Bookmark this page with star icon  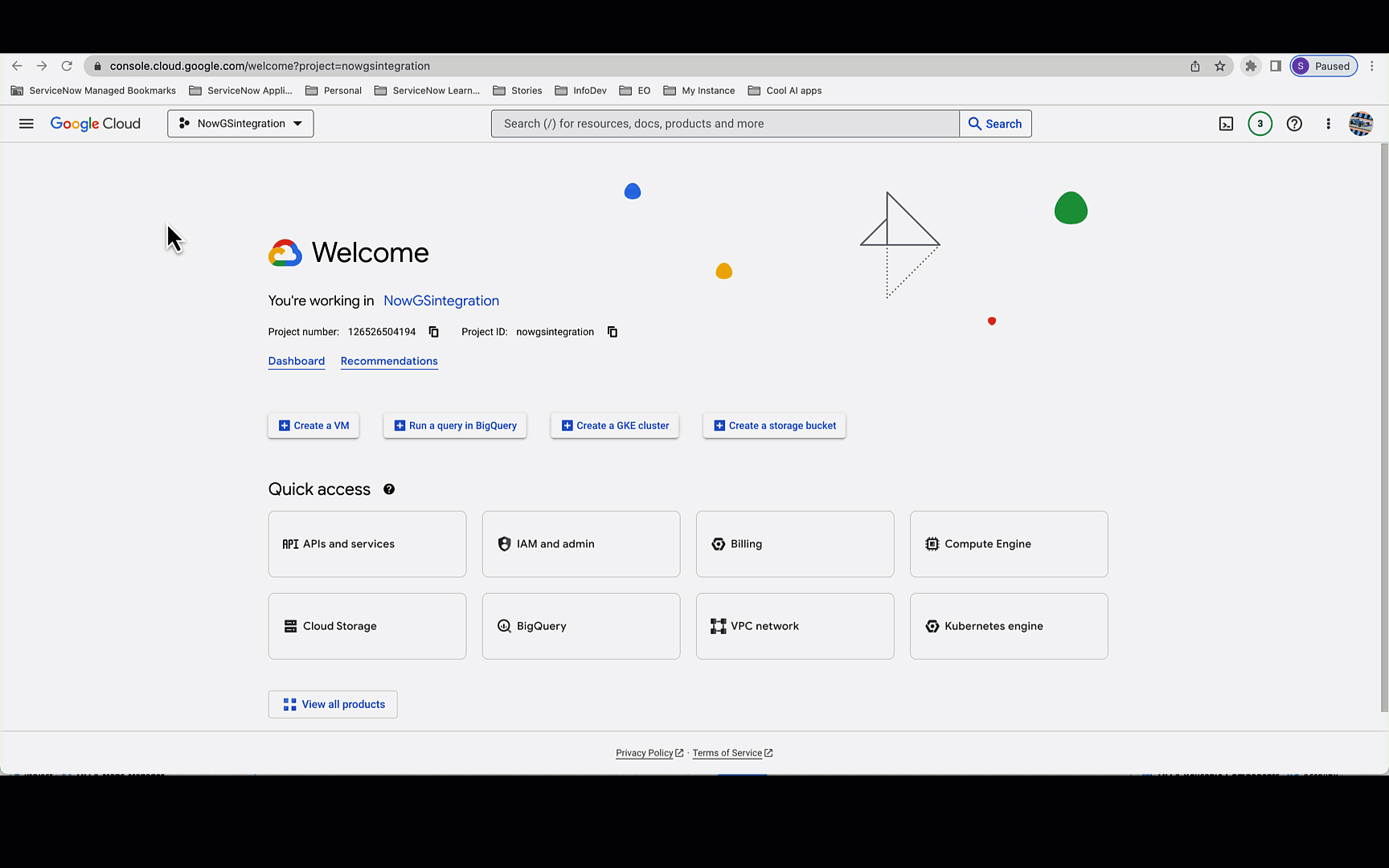(1220, 66)
